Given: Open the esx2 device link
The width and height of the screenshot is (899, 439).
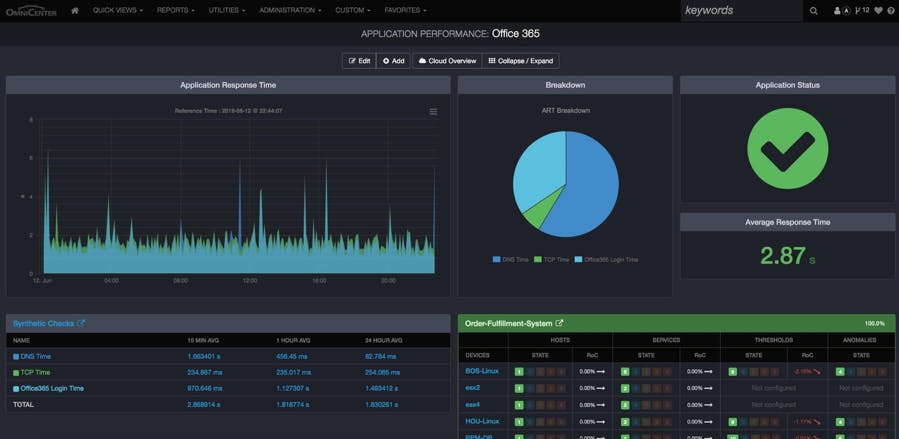Looking at the screenshot, I should pos(472,388).
